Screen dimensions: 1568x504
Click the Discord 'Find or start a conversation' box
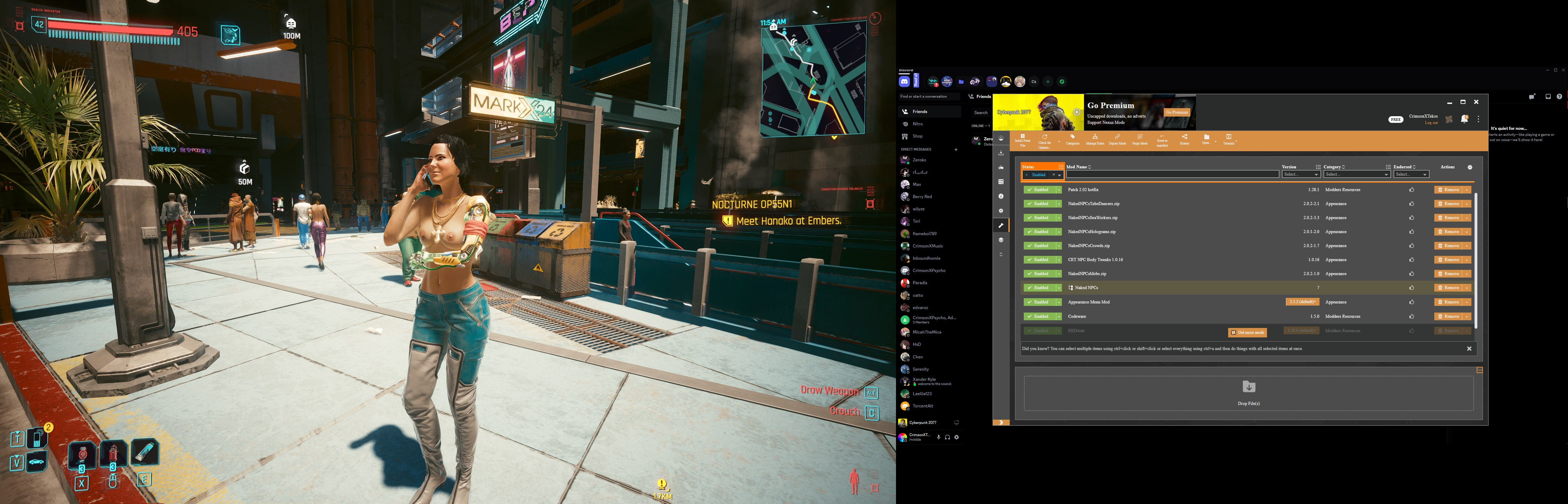(929, 96)
